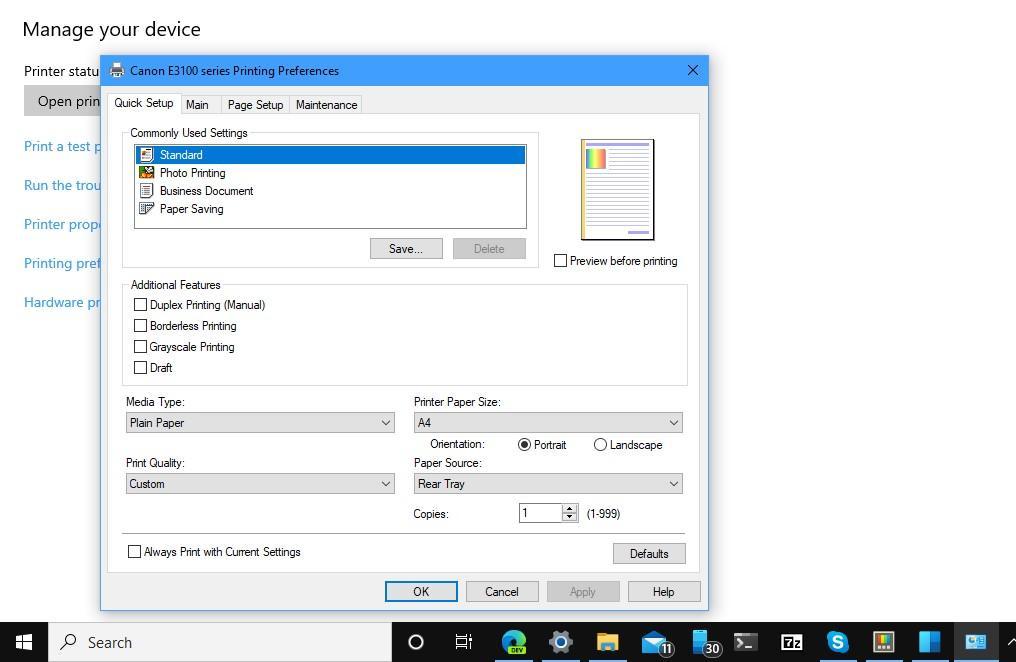Click the Copies number field
The height and width of the screenshot is (662, 1016).
[540, 513]
